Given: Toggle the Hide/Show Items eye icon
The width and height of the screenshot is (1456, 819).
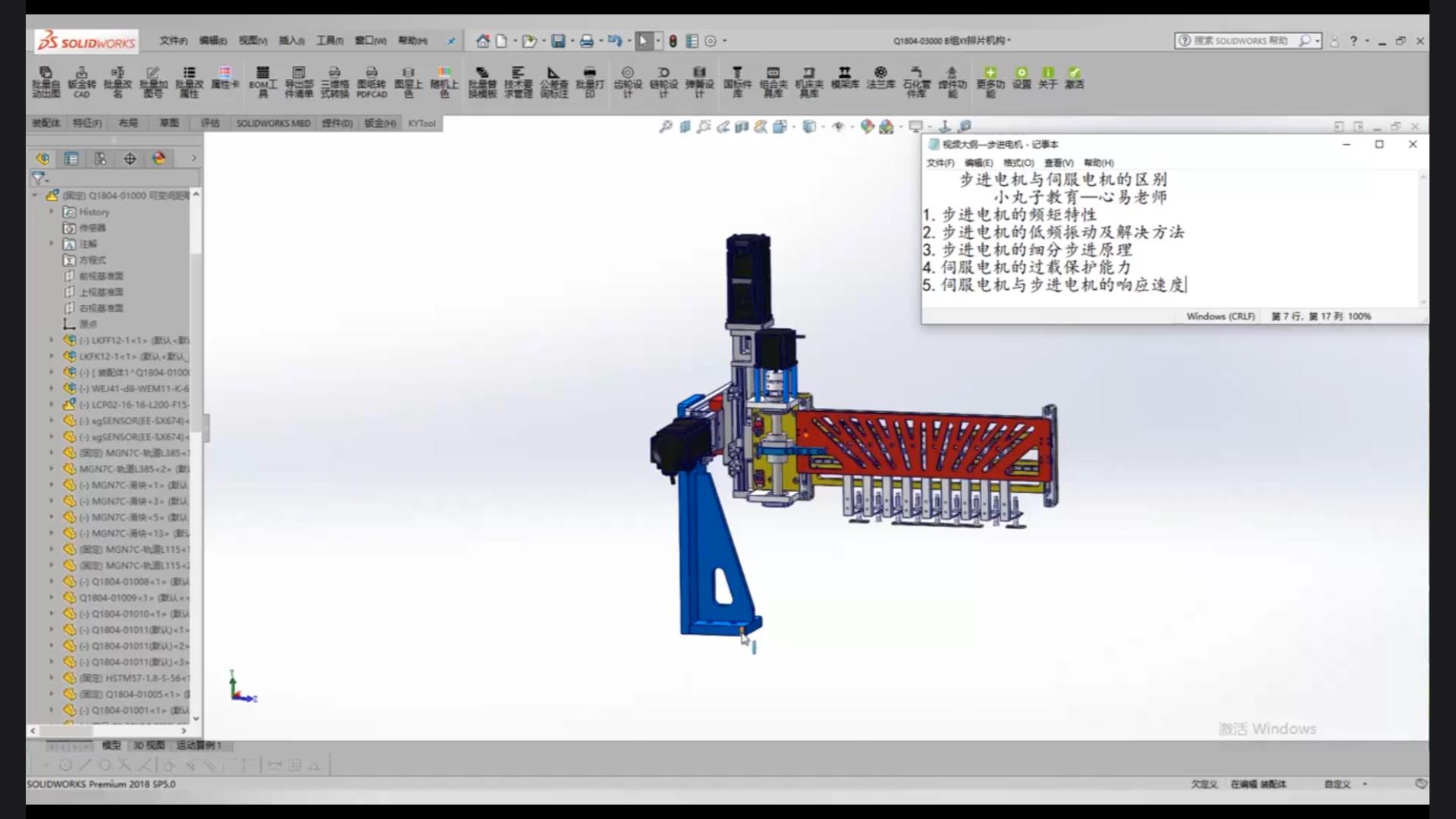Looking at the screenshot, I should [x=838, y=127].
